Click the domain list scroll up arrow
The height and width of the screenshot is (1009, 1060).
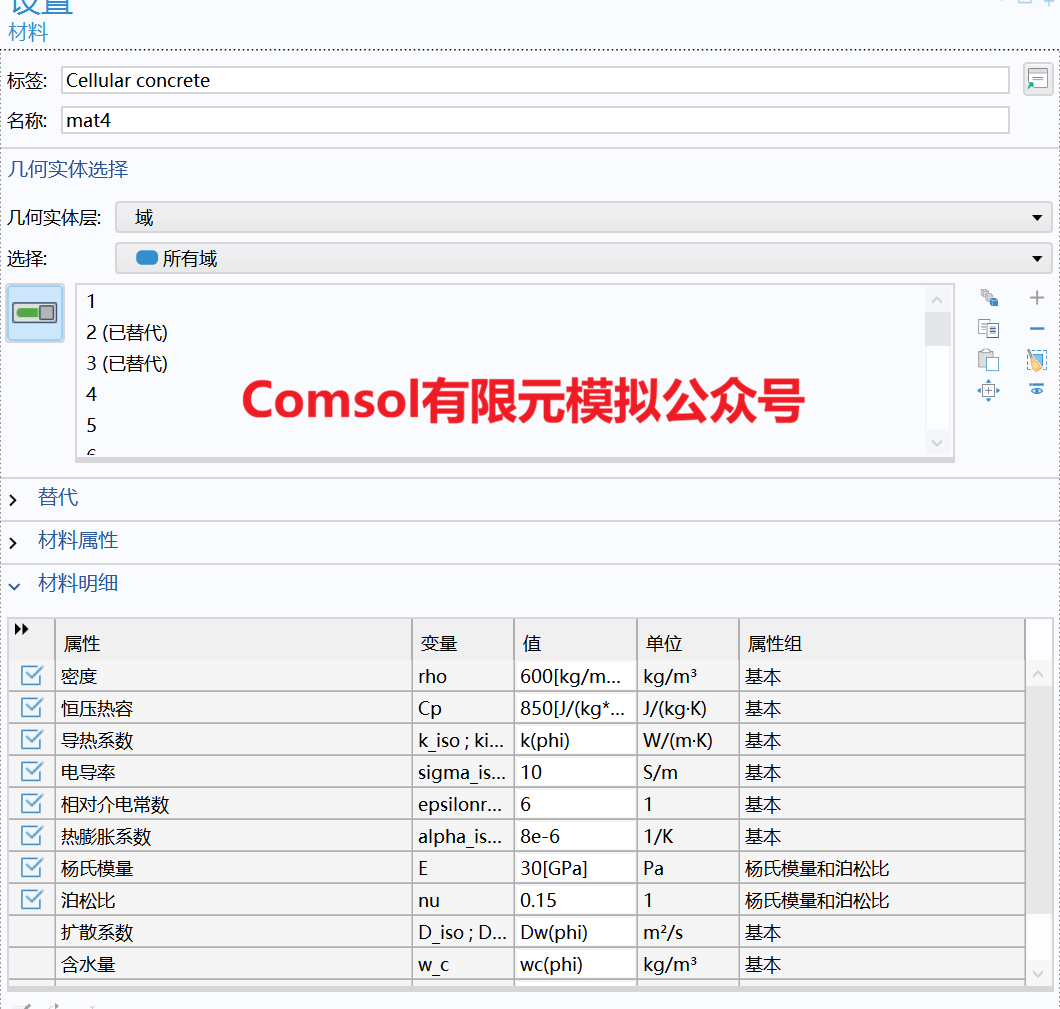click(x=937, y=299)
